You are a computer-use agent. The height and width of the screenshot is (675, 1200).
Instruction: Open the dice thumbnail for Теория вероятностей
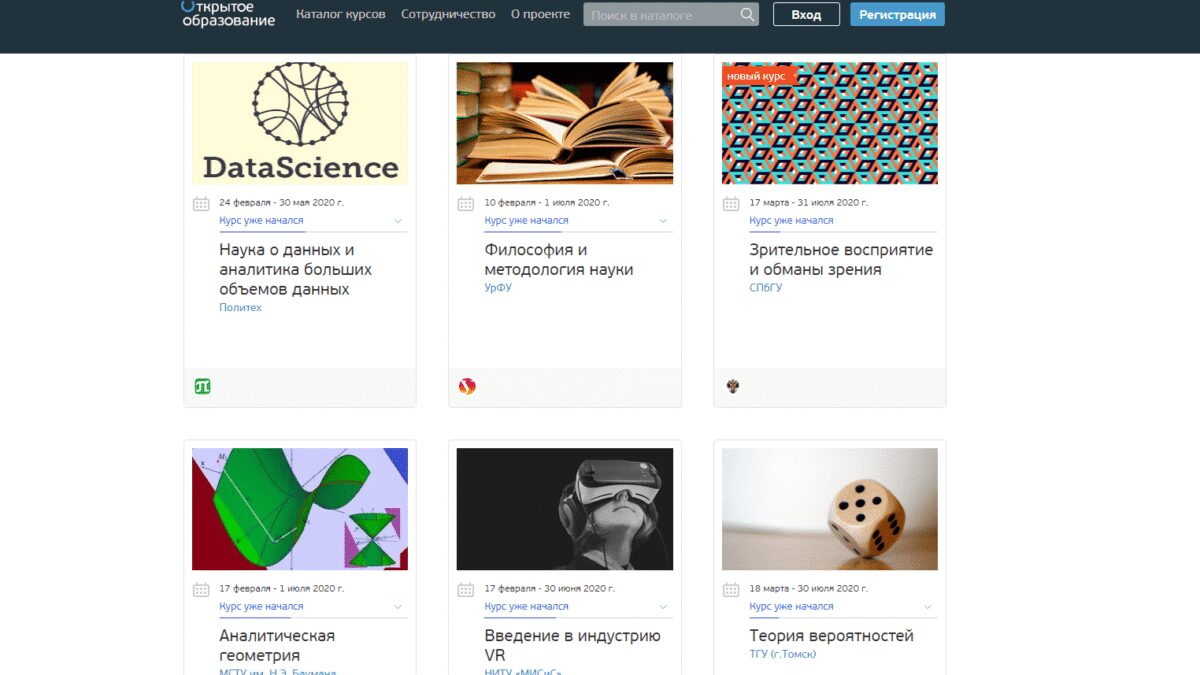tap(830, 509)
